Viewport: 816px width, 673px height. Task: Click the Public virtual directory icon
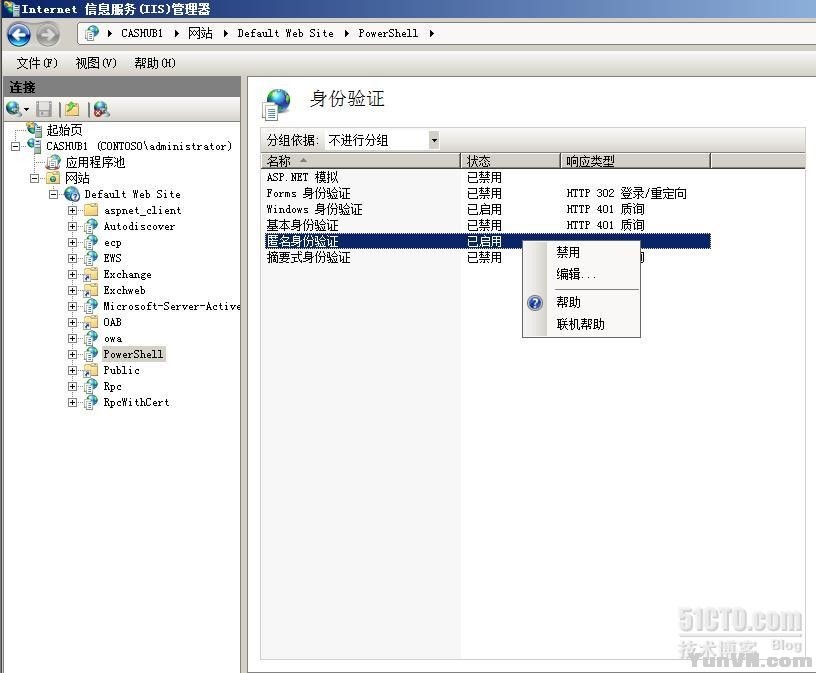coord(91,370)
